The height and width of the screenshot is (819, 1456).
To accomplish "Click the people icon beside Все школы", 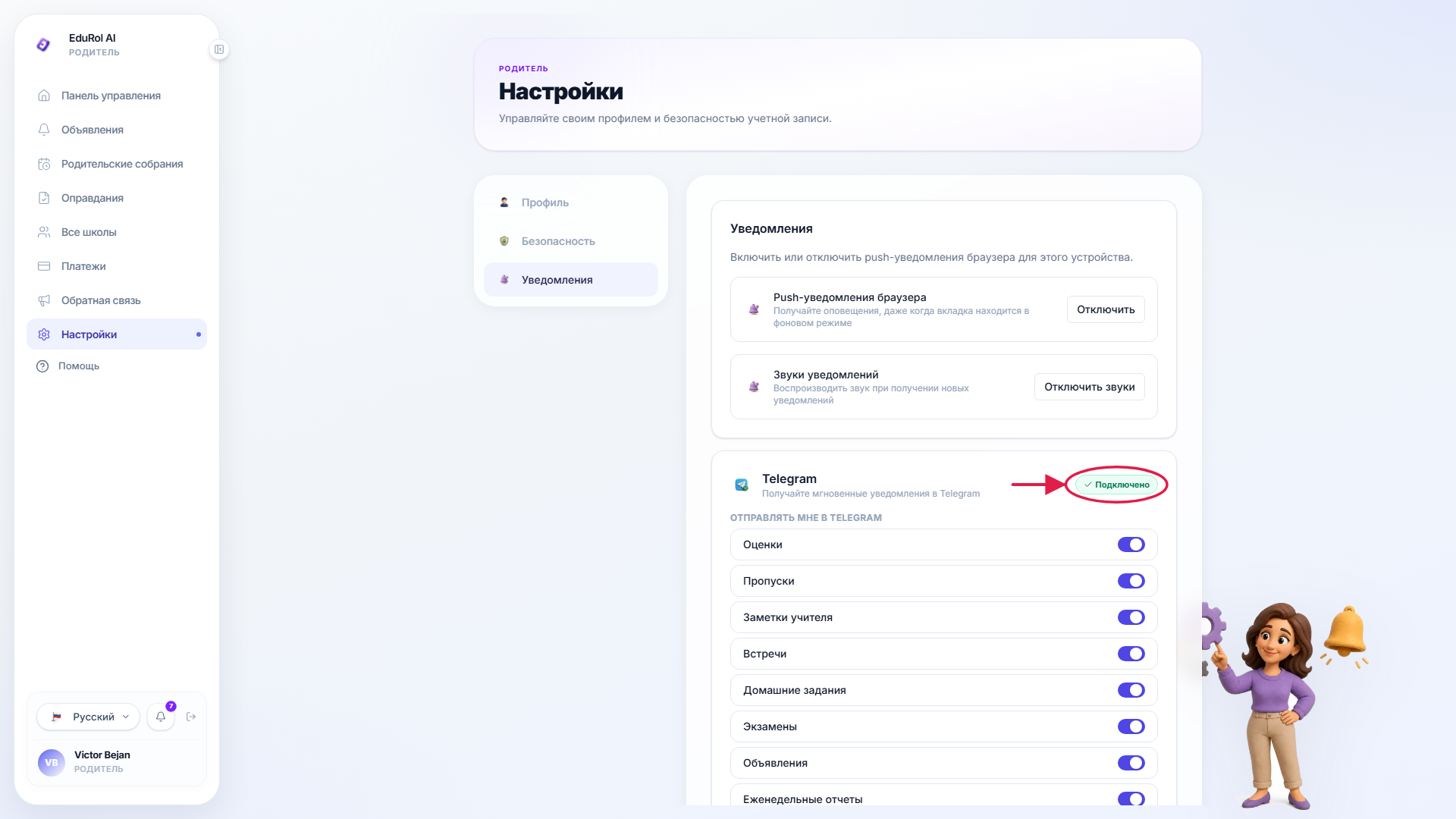I will tap(44, 232).
